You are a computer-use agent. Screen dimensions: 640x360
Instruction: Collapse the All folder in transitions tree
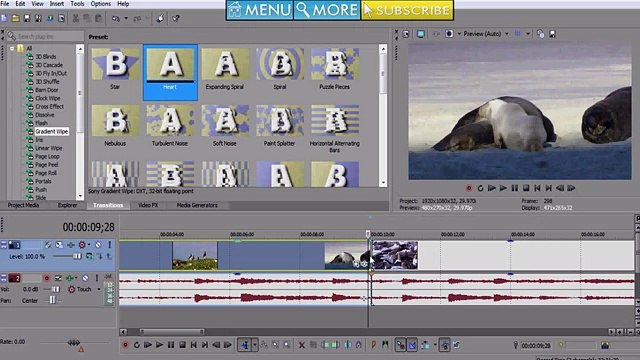click(12, 48)
